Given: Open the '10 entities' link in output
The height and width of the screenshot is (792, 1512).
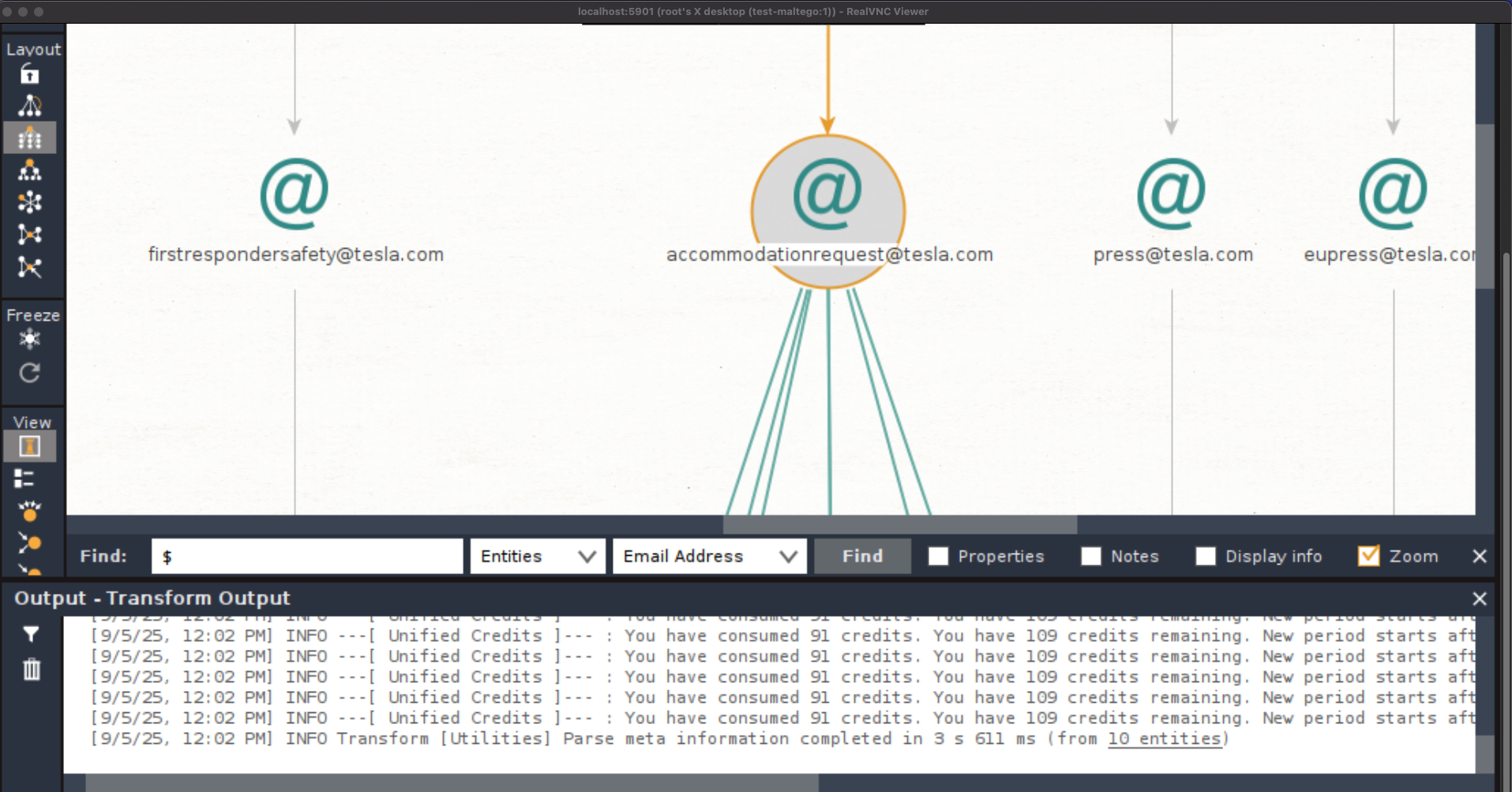Looking at the screenshot, I should pos(1165,739).
